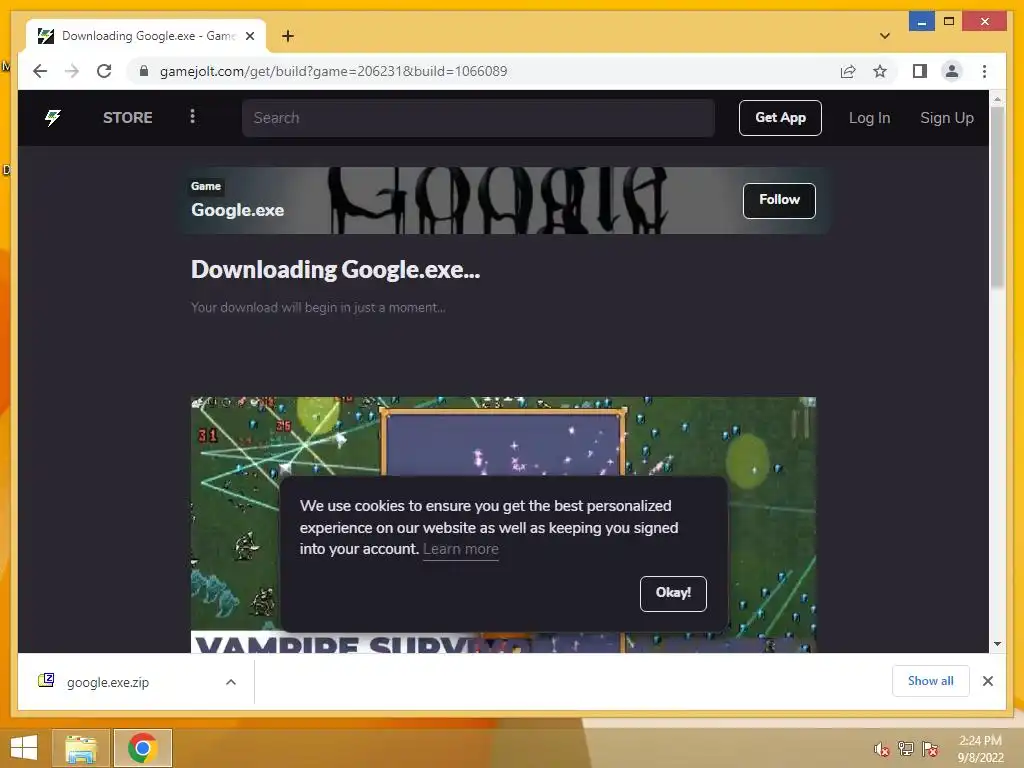Click the 'Downloading Google.exe...' heading
The height and width of the screenshot is (768, 1024).
click(x=335, y=270)
